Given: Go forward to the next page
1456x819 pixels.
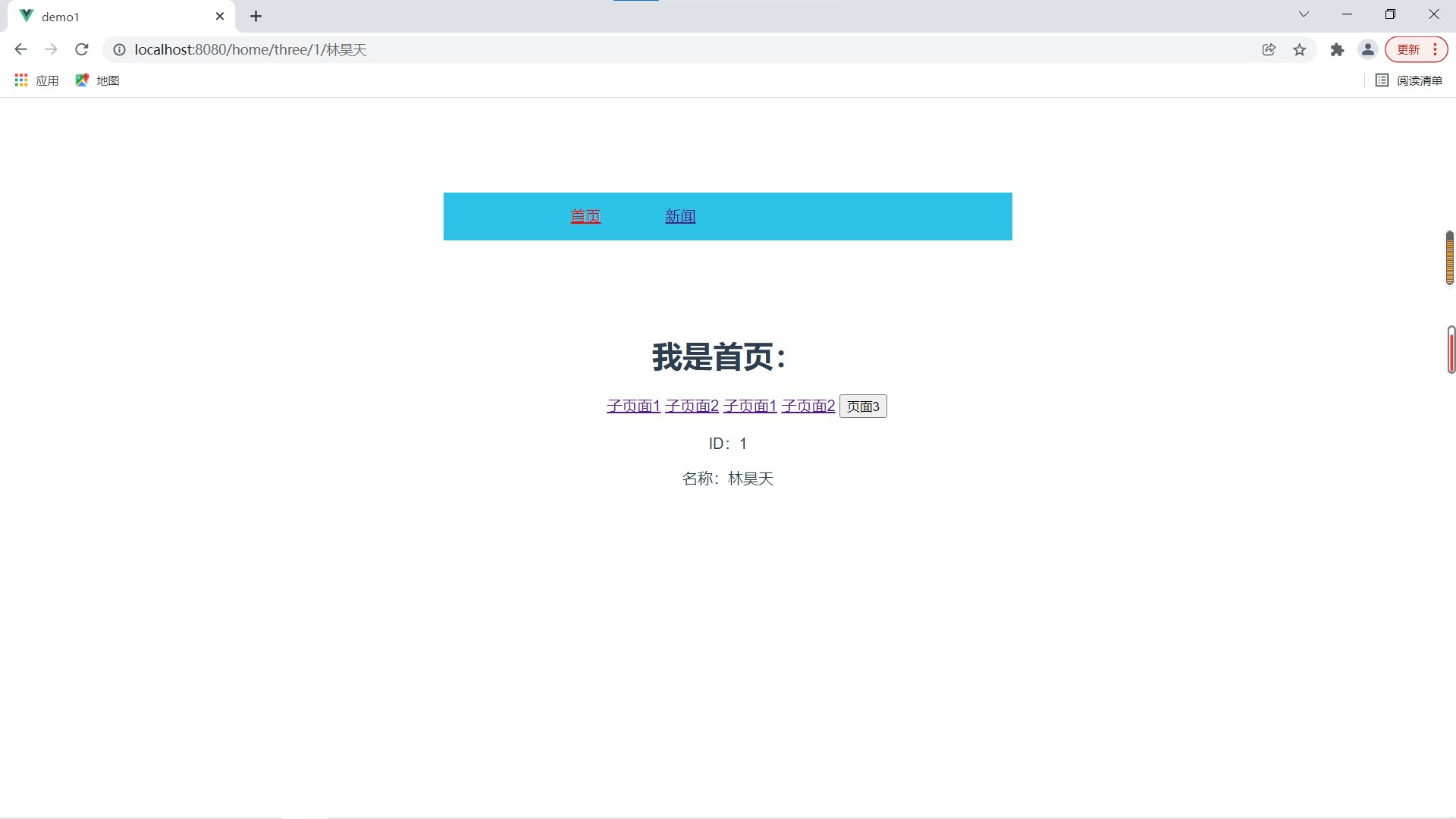Looking at the screenshot, I should 51,49.
